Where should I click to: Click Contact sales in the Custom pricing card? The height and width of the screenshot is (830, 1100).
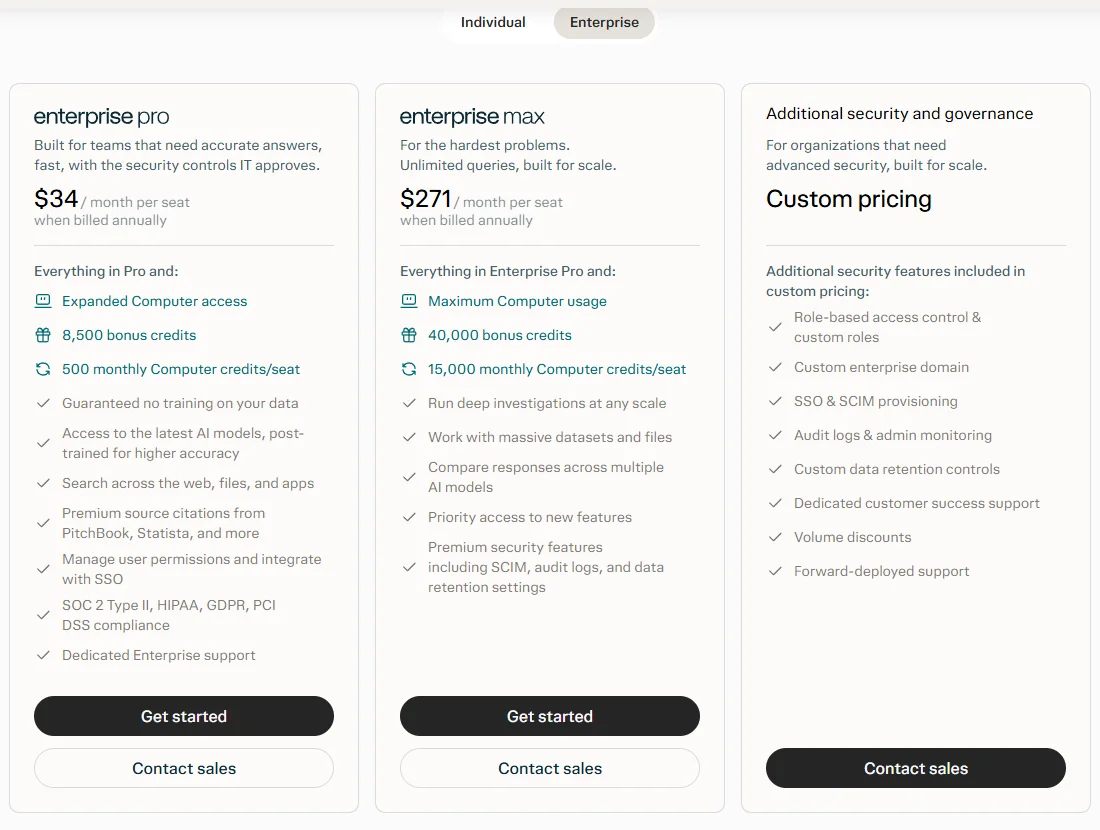916,768
